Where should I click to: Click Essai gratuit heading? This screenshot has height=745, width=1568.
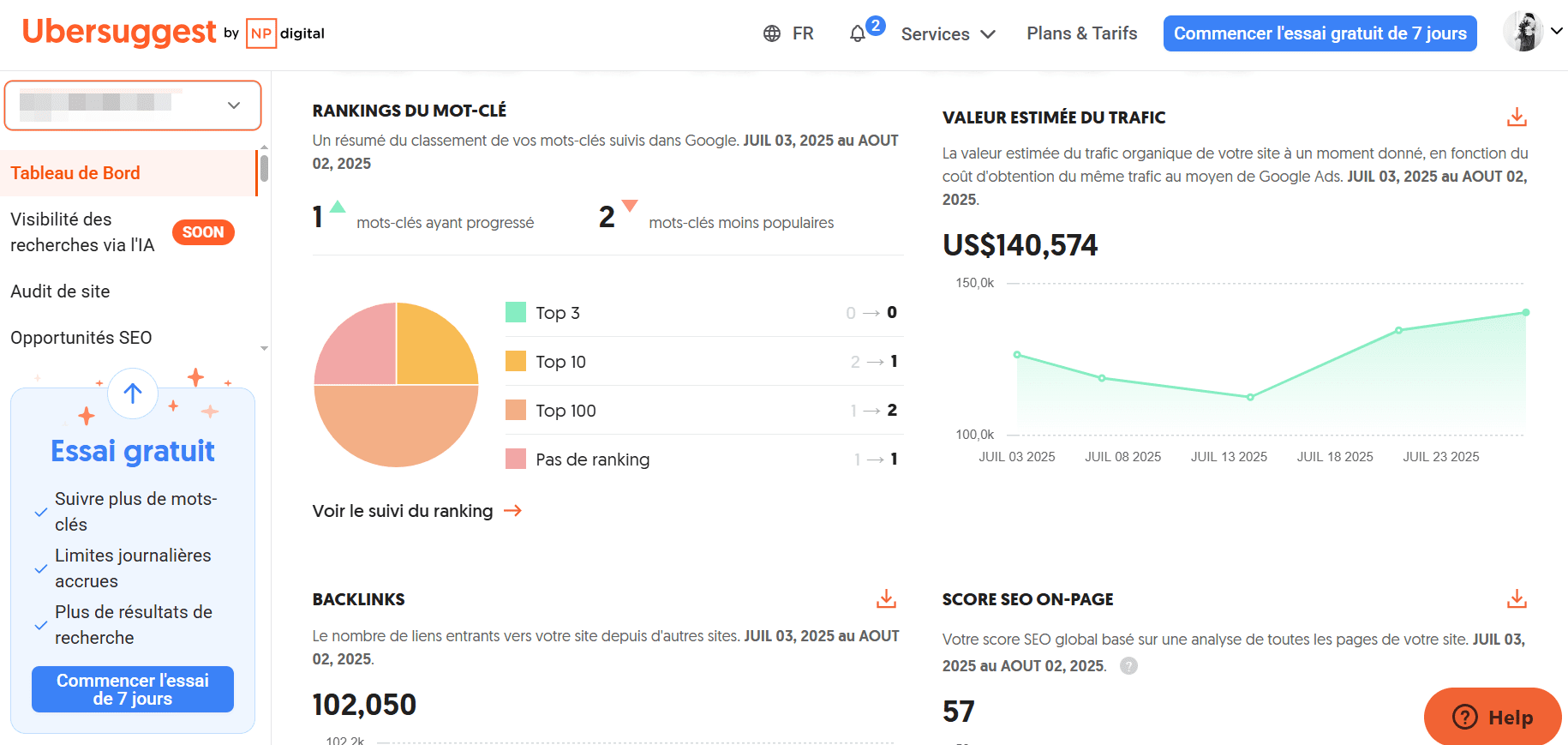point(133,451)
